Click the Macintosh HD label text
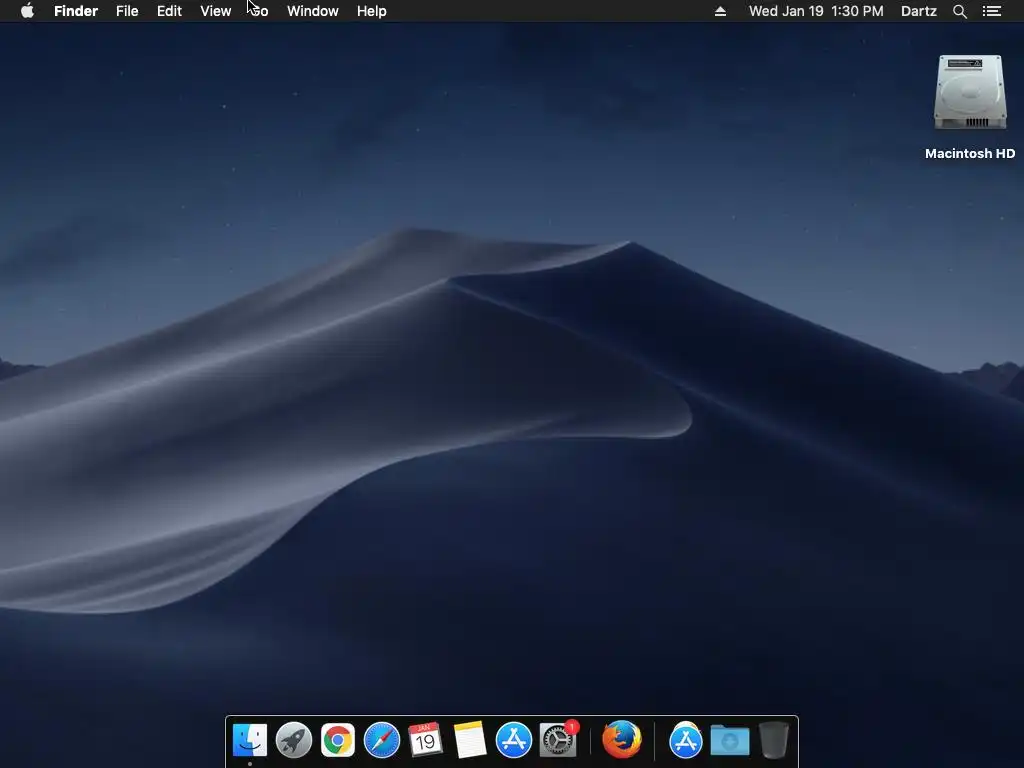The width and height of the screenshot is (1024, 768). (970, 153)
